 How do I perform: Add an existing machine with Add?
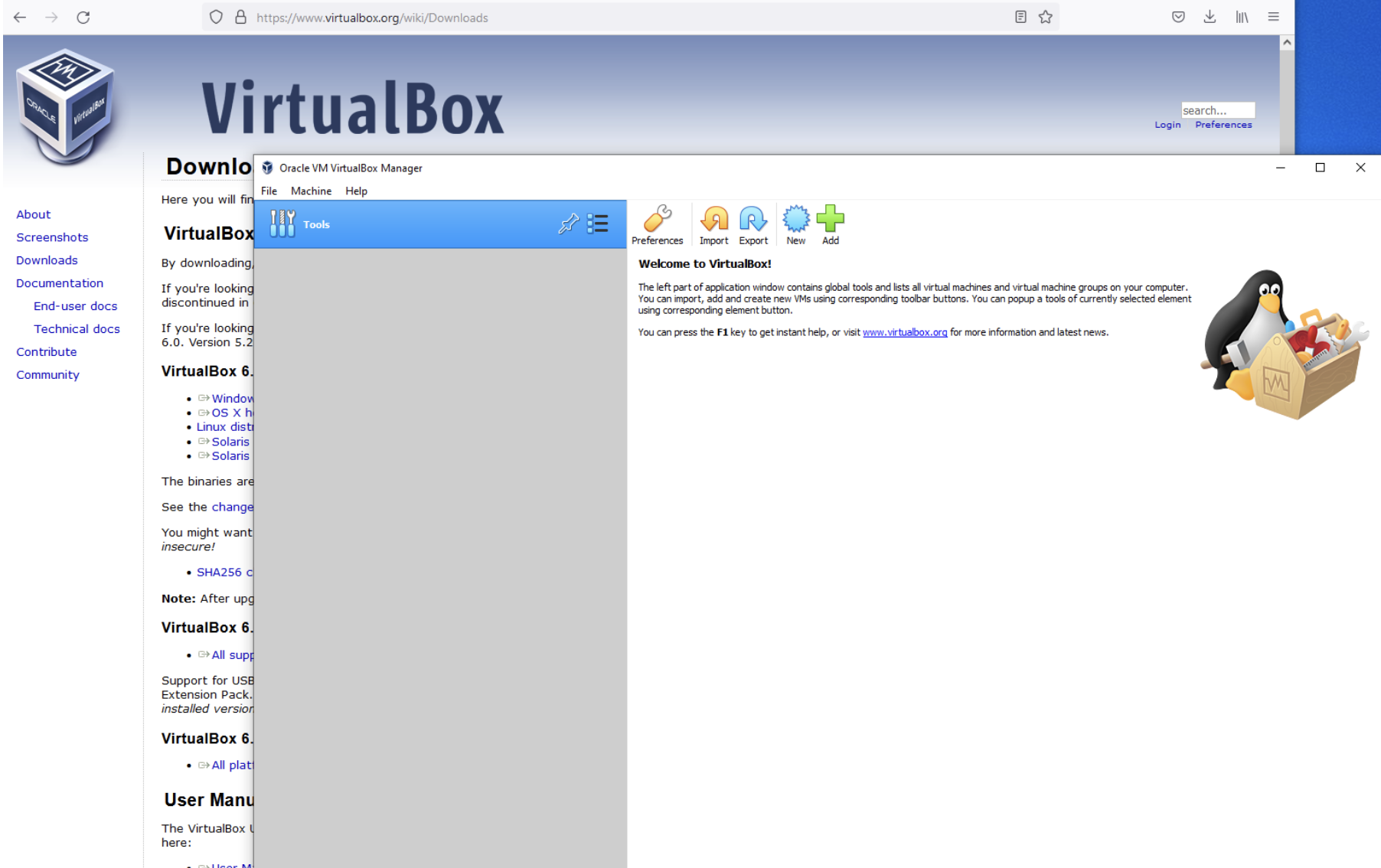point(831,225)
